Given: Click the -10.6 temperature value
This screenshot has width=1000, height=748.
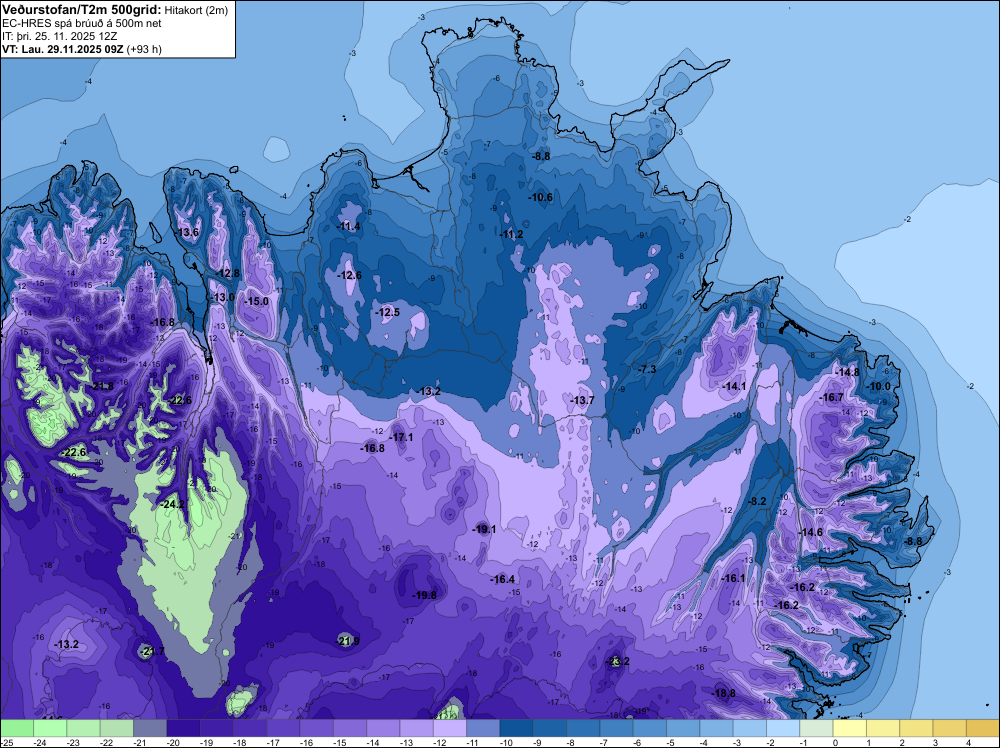Looking at the screenshot, I should pos(541,197).
